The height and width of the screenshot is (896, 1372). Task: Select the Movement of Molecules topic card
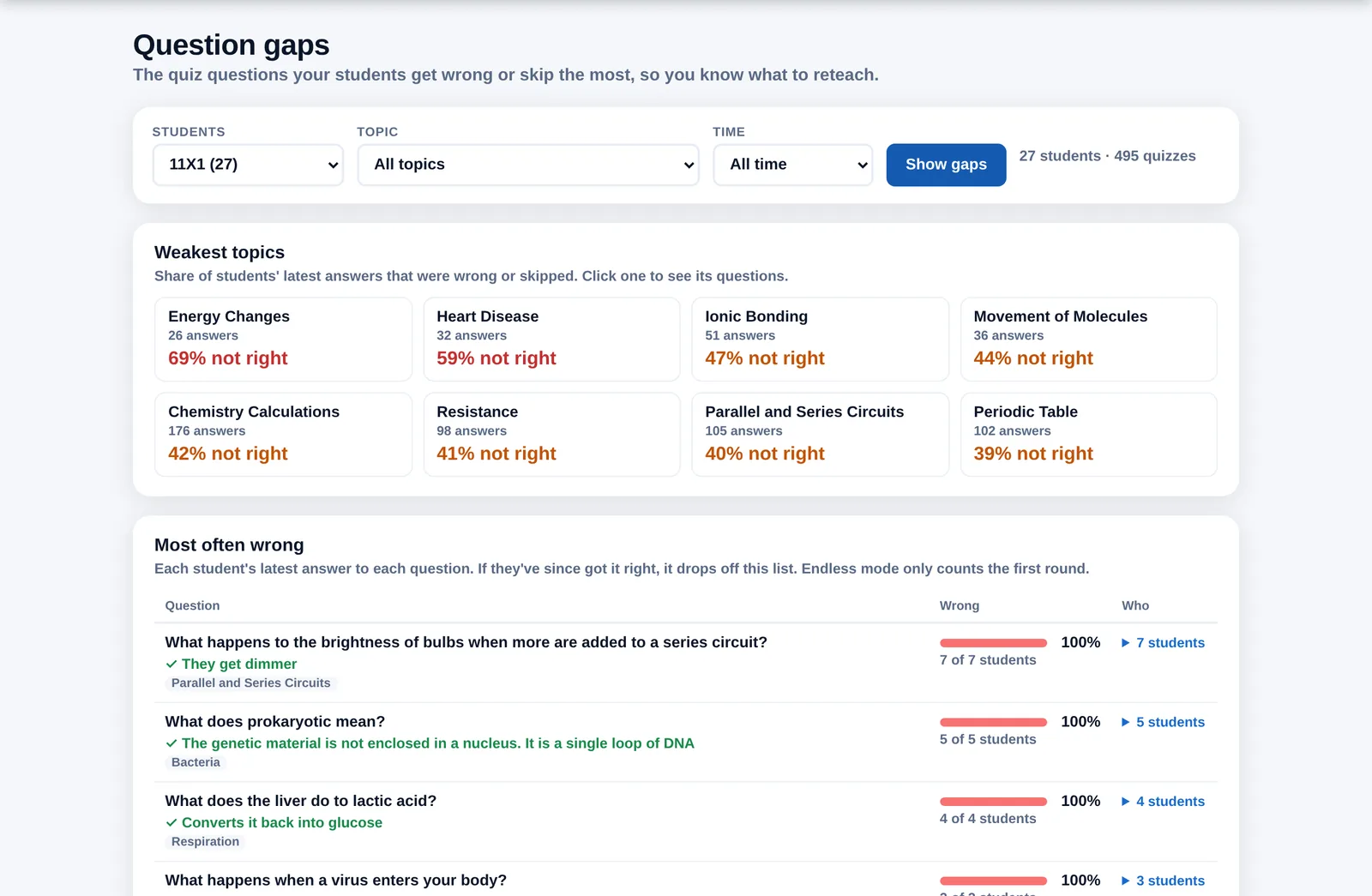tap(1088, 340)
